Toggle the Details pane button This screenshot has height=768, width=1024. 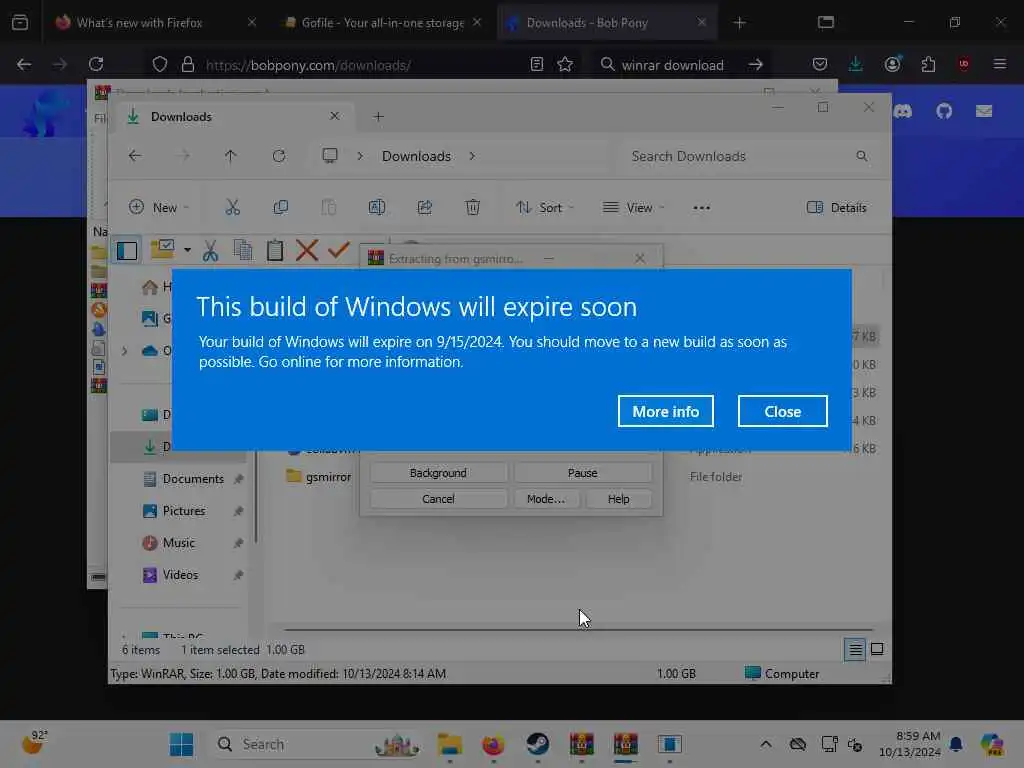837,208
